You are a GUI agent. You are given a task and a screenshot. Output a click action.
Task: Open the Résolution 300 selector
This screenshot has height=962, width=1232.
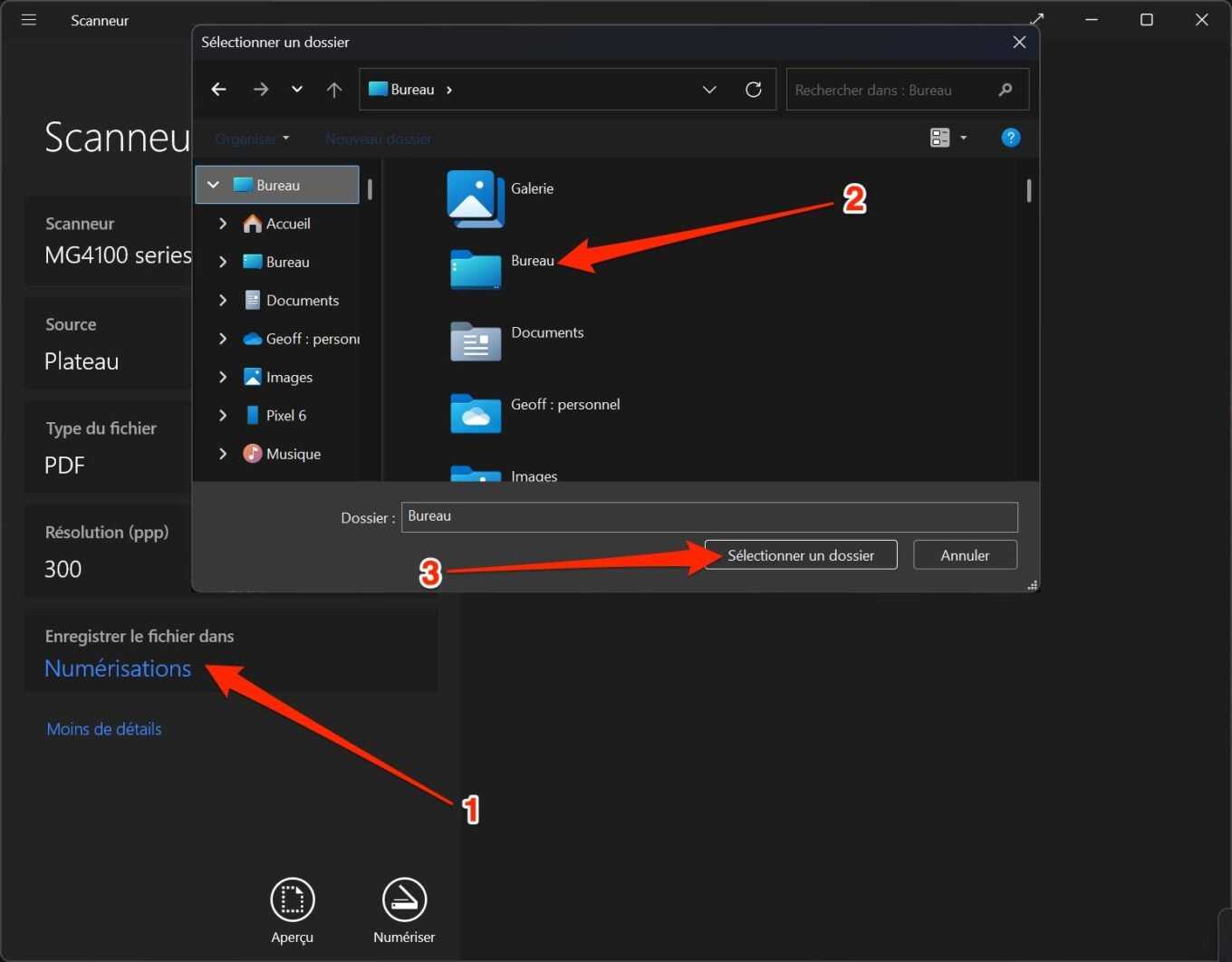pos(108,552)
